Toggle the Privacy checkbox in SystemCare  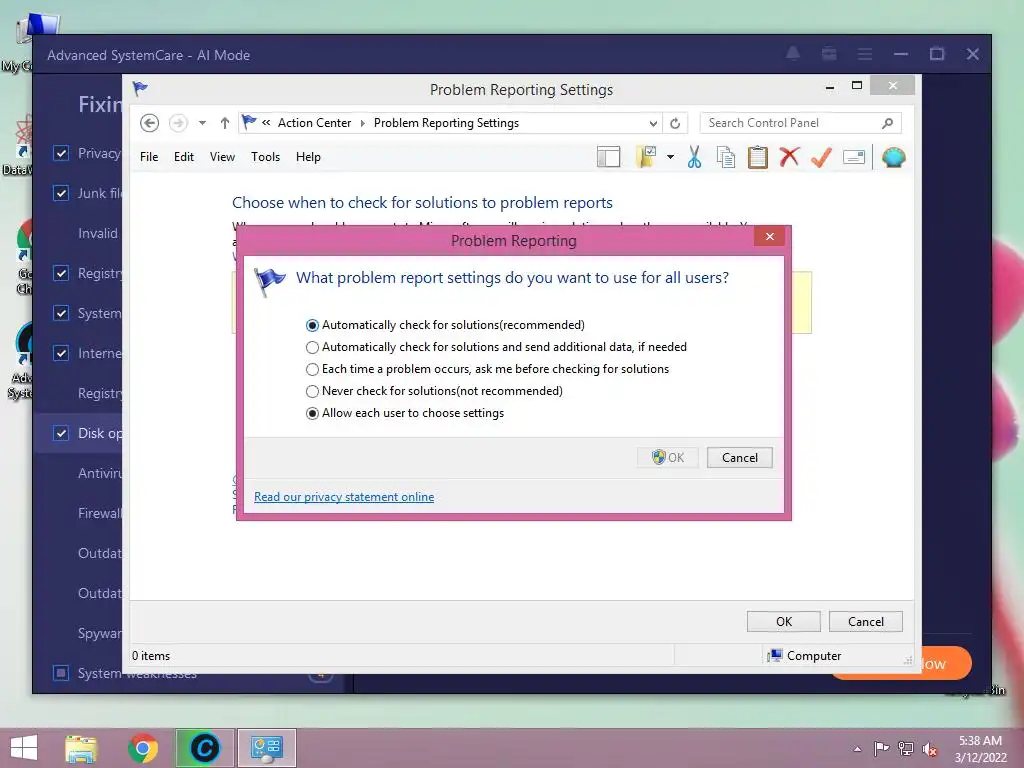pos(61,153)
